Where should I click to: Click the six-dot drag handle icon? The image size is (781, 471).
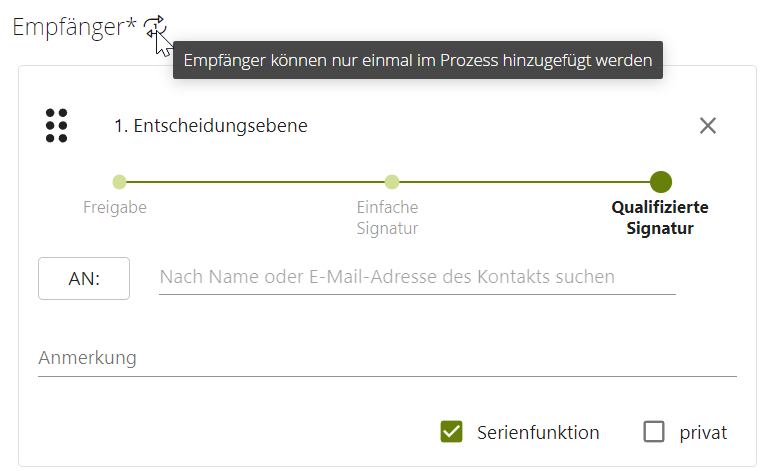(56, 126)
